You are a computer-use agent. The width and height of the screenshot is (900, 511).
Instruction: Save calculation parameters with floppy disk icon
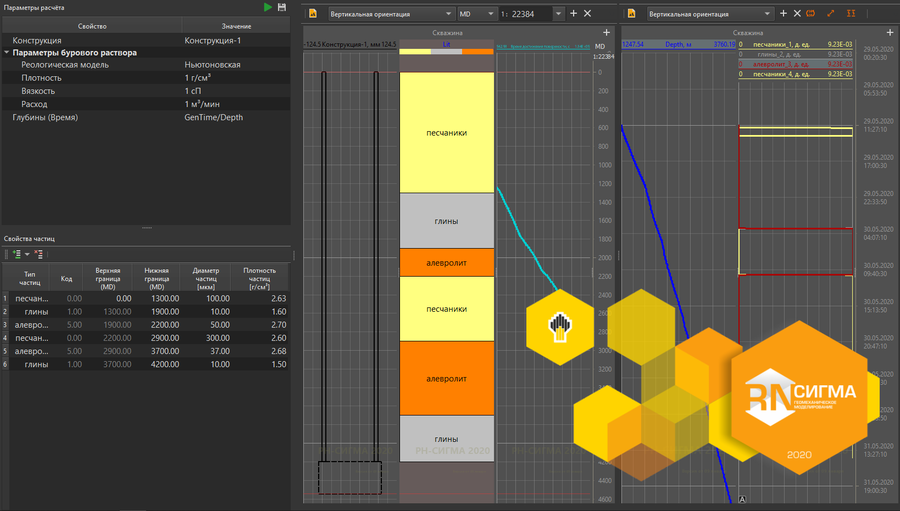tap(282, 7)
